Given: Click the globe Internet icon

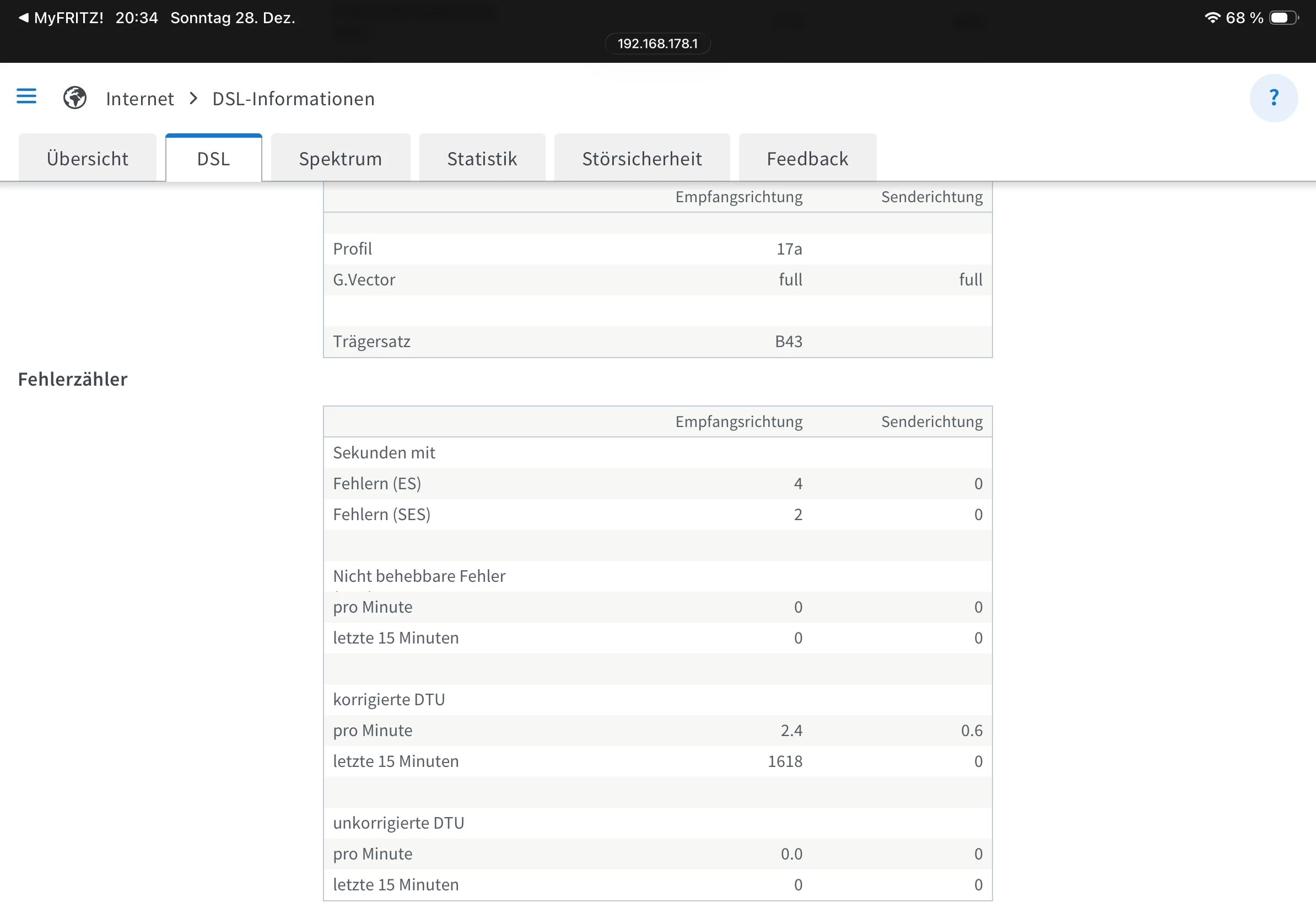Looking at the screenshot, I should tap(74, 98).
